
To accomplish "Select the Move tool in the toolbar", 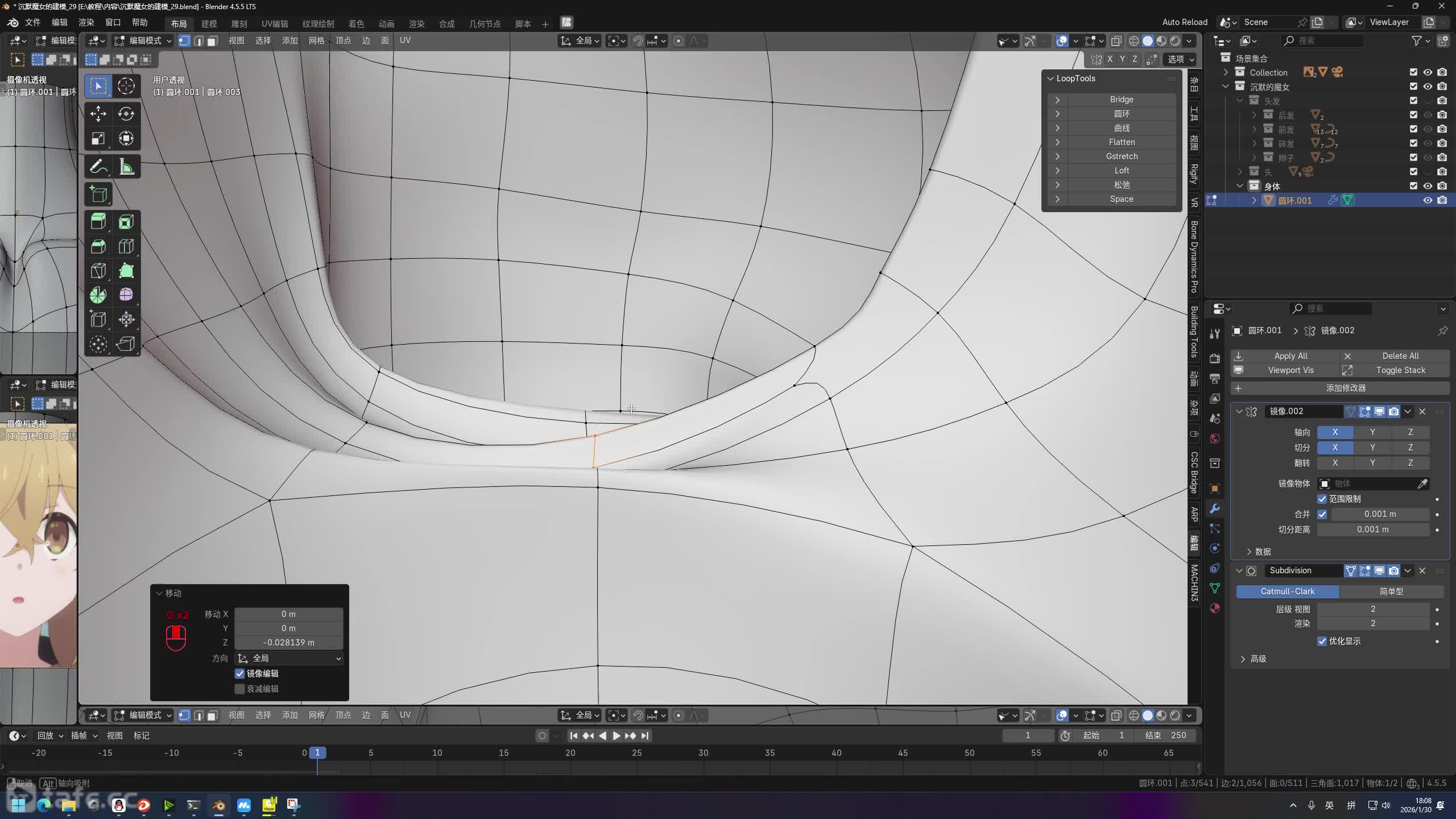I will click(98, 113).
